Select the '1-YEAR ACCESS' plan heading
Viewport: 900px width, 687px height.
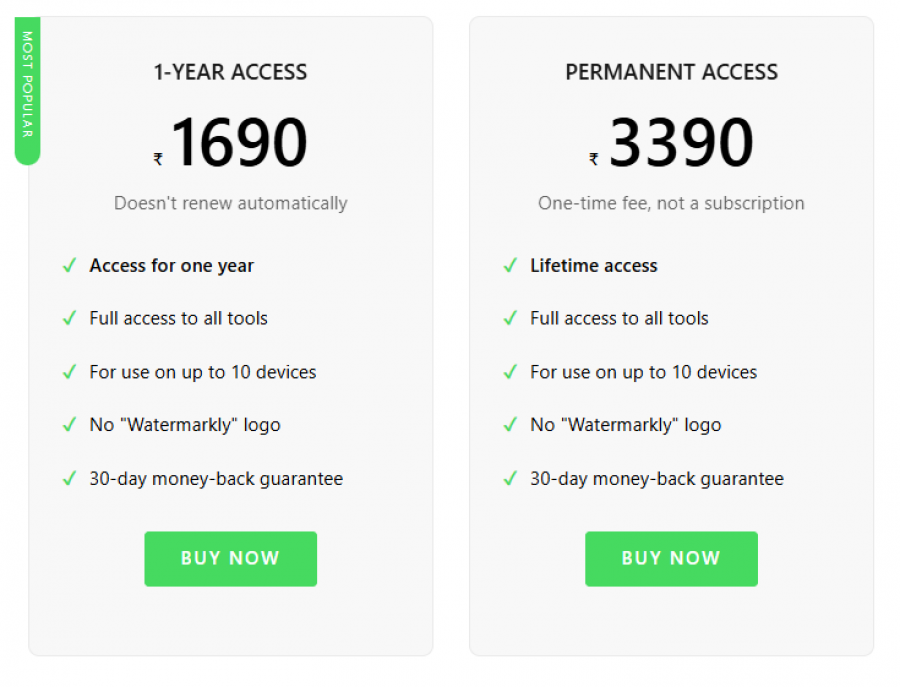click(x=230, y=72)
